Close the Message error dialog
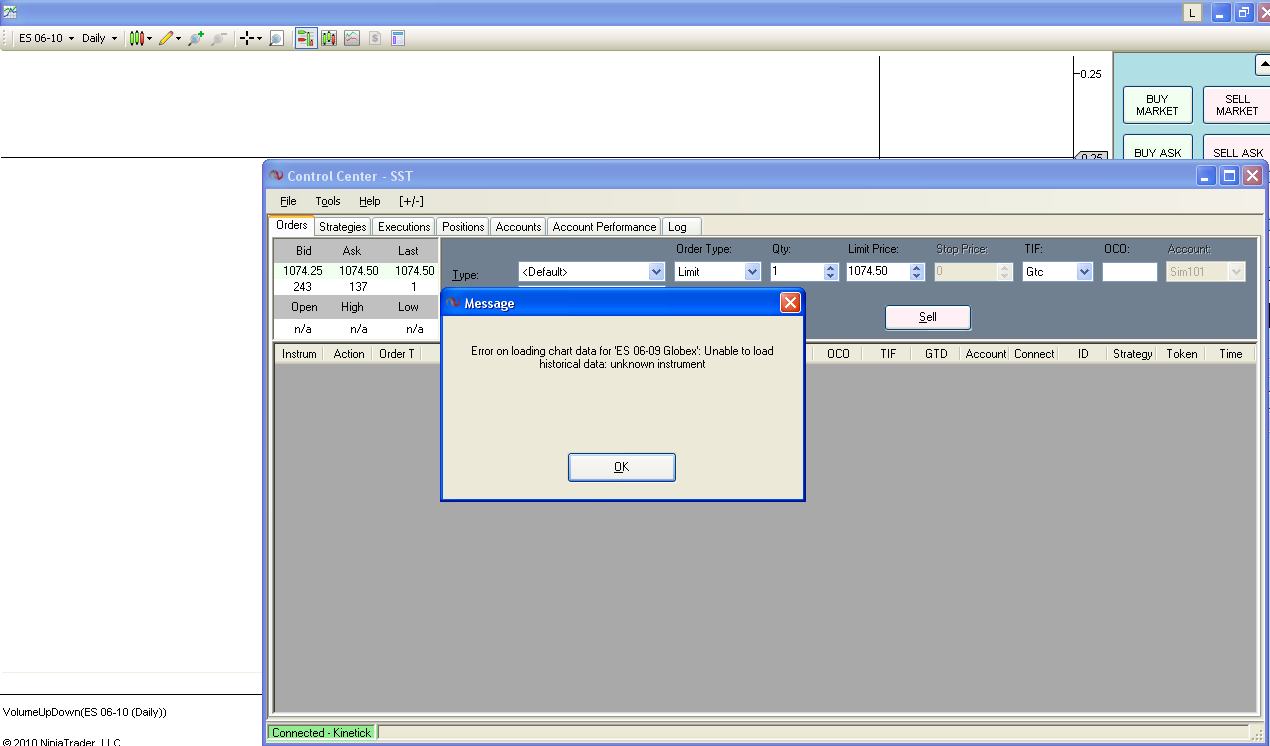Viewport: 1270px width, 746px height. 789,302
